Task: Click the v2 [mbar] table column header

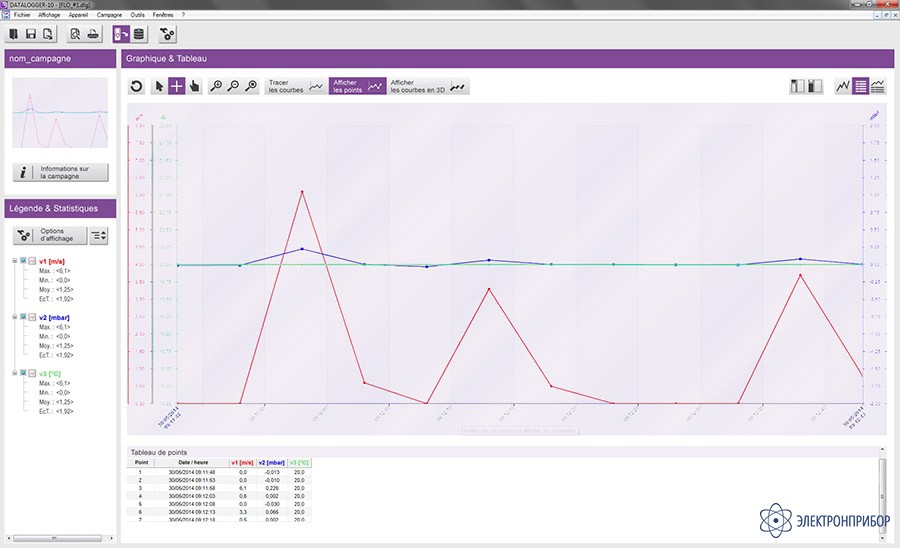Action: [271, 463]
